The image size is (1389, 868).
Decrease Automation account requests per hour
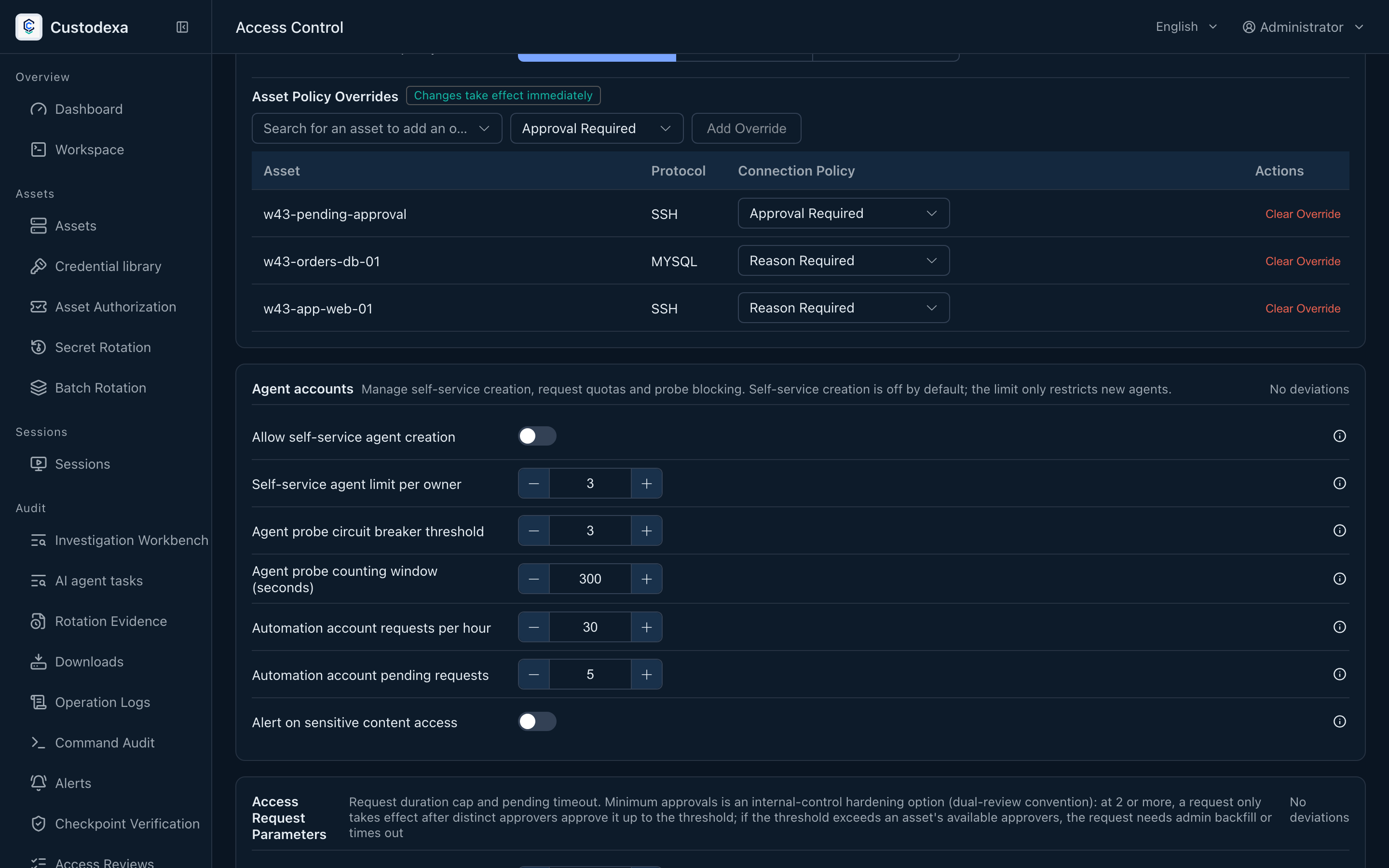(533, 627)
